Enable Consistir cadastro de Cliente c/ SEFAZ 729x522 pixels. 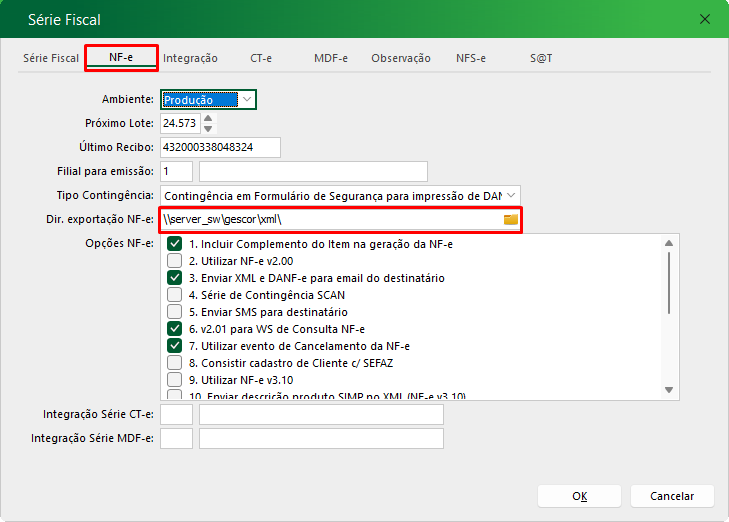coord(175,362)
